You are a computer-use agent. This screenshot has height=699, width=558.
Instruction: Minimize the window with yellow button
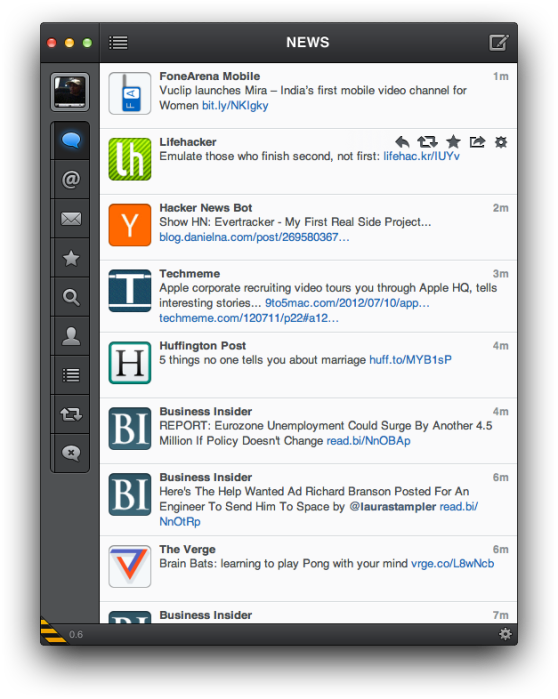70,43
